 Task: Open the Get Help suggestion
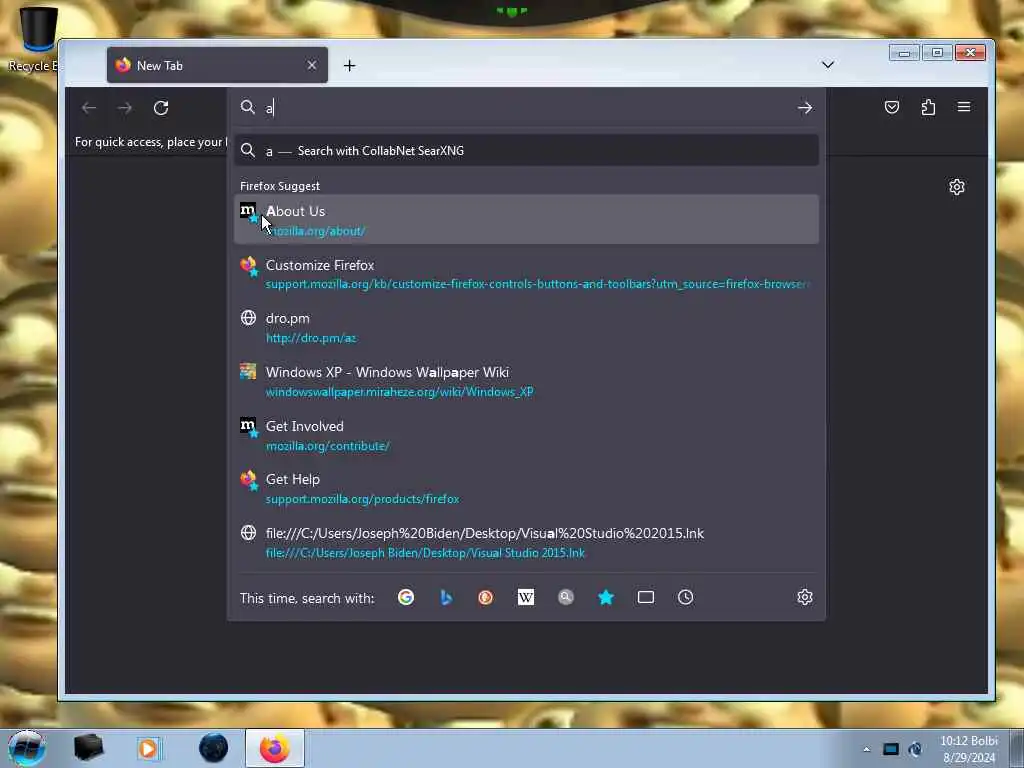(x=526, y=488)
